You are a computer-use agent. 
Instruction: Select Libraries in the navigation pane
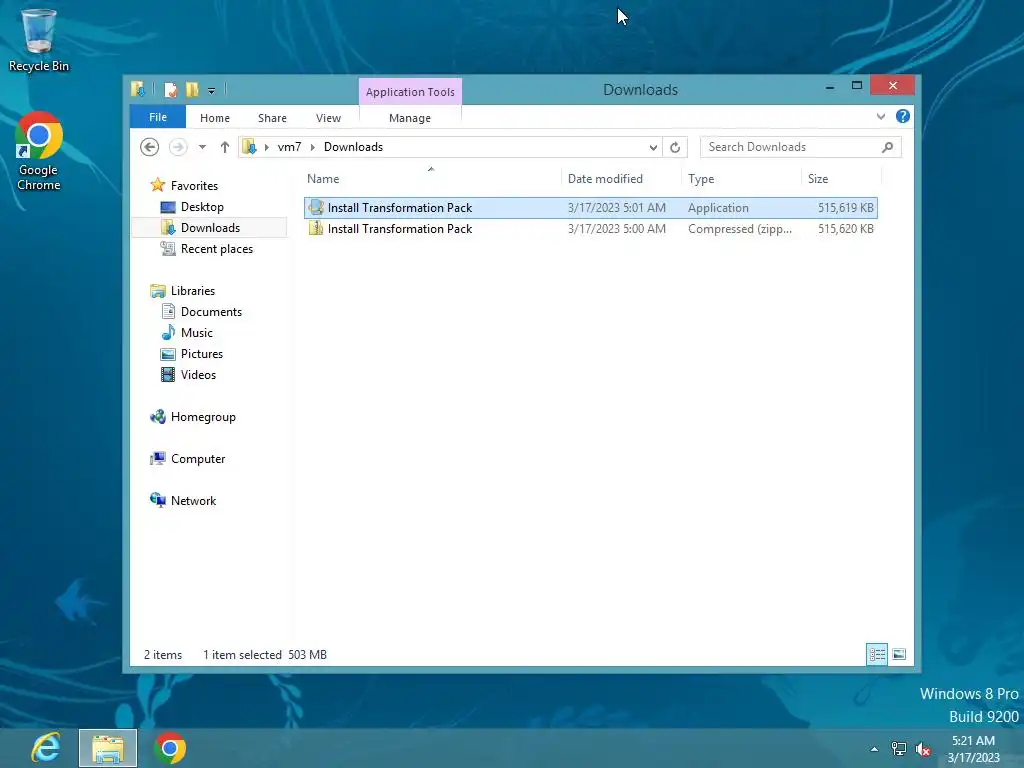(193, 291)
